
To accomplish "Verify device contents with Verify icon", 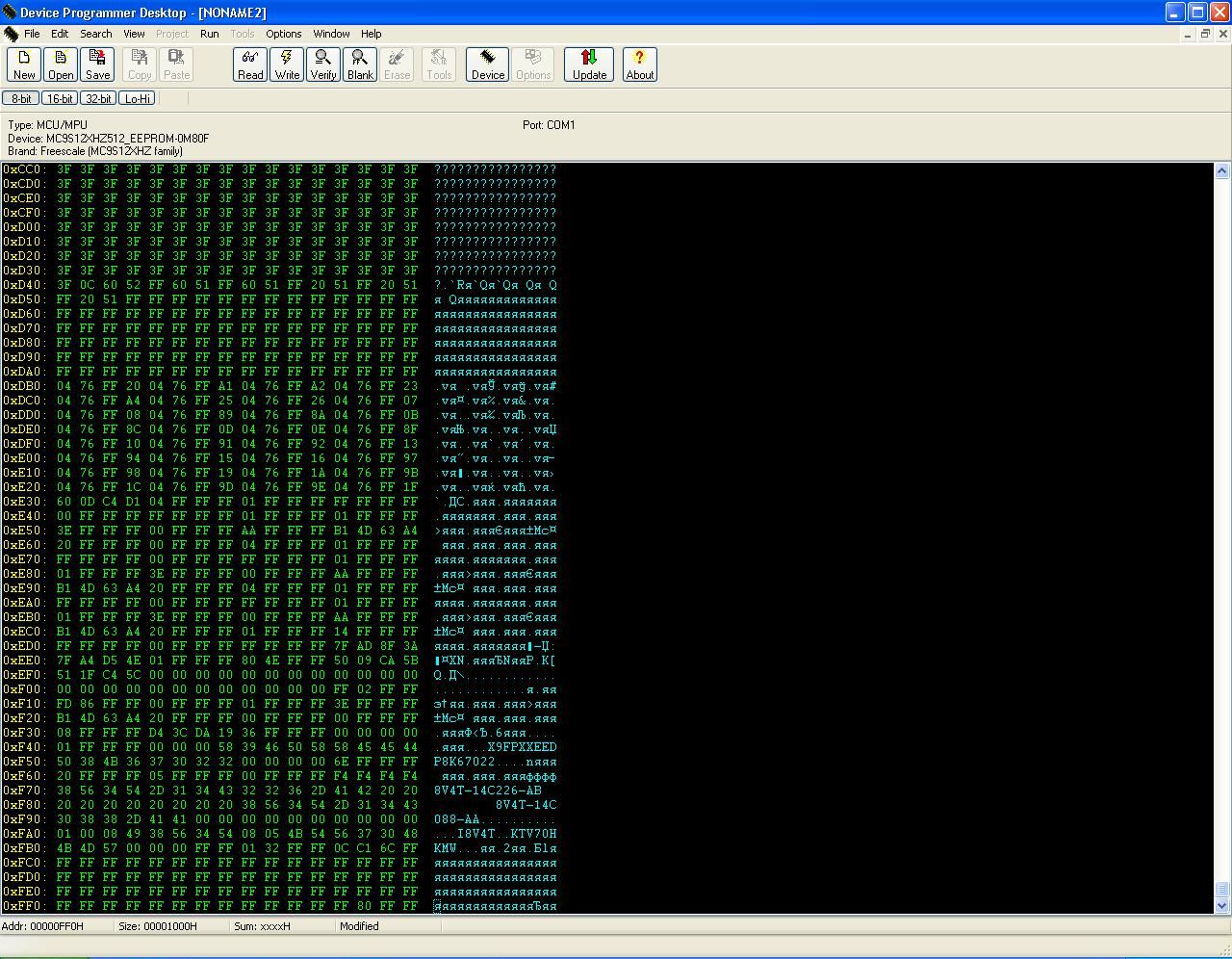I will [x=323, y=65].
